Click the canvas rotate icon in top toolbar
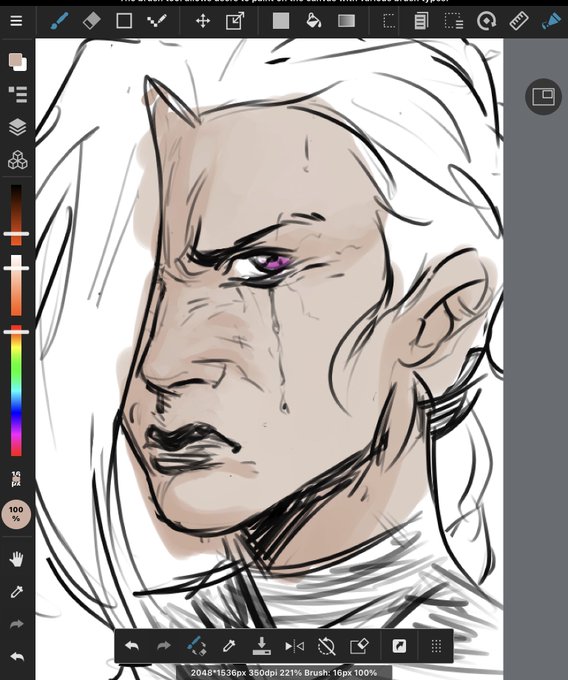This screenshot has height=680, width=568. tap(486, 21)
